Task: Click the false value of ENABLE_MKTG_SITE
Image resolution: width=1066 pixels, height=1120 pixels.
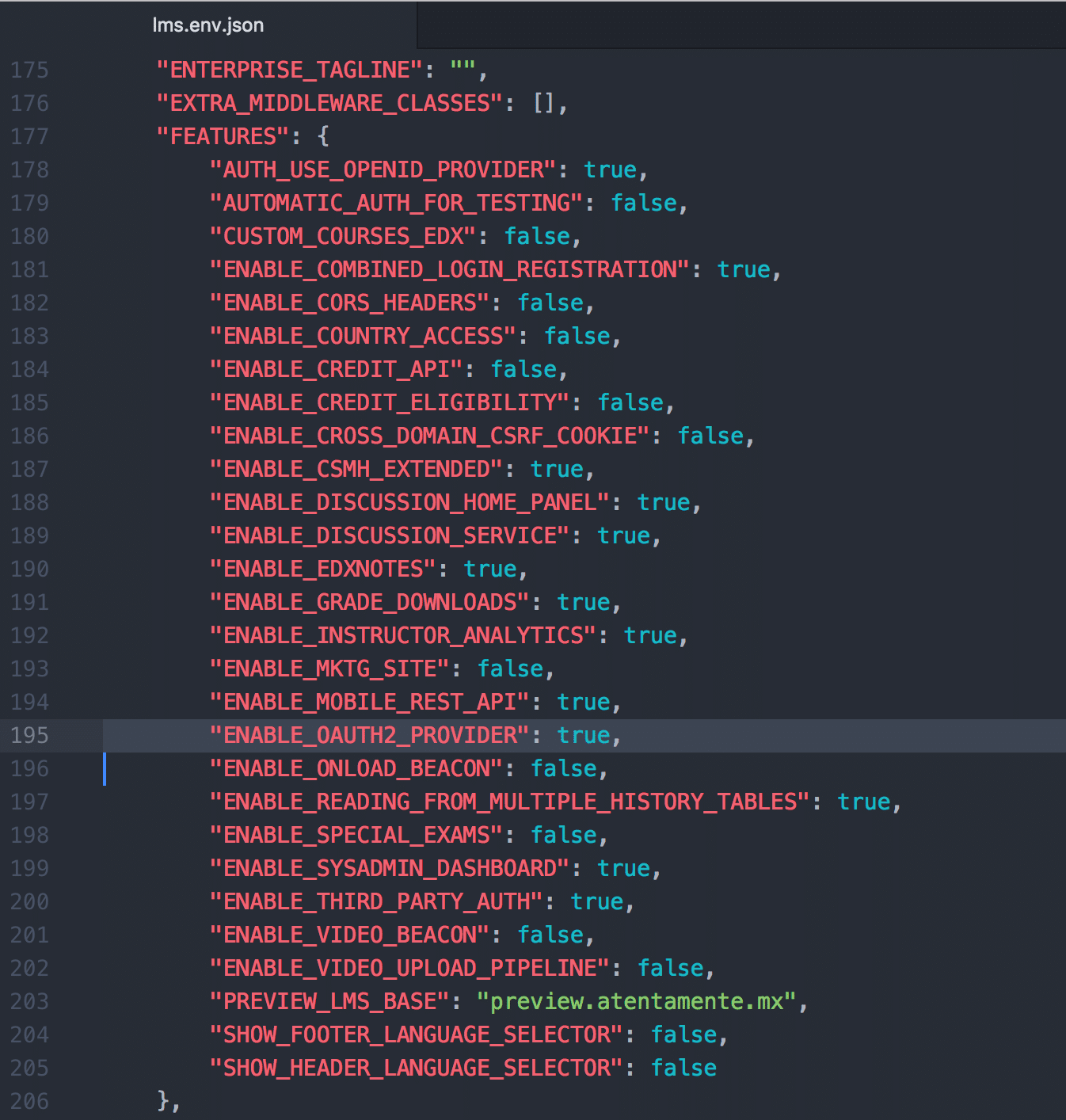Action: 511,669
